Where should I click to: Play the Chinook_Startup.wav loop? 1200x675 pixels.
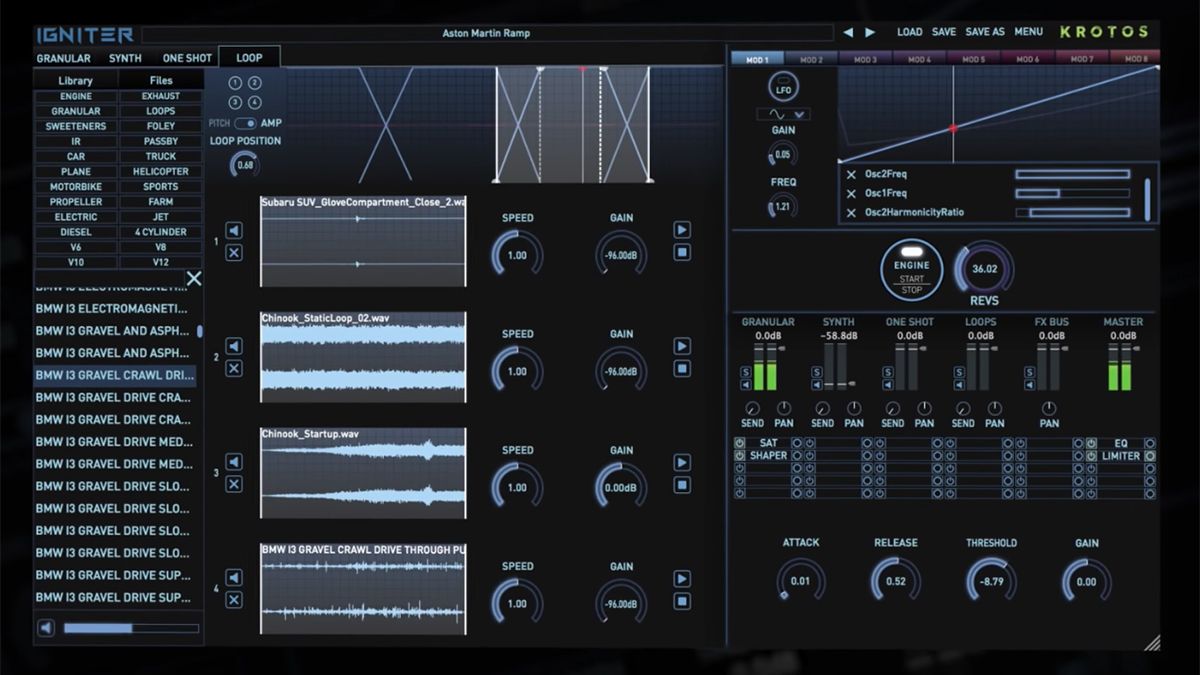(x=682, y=462)
